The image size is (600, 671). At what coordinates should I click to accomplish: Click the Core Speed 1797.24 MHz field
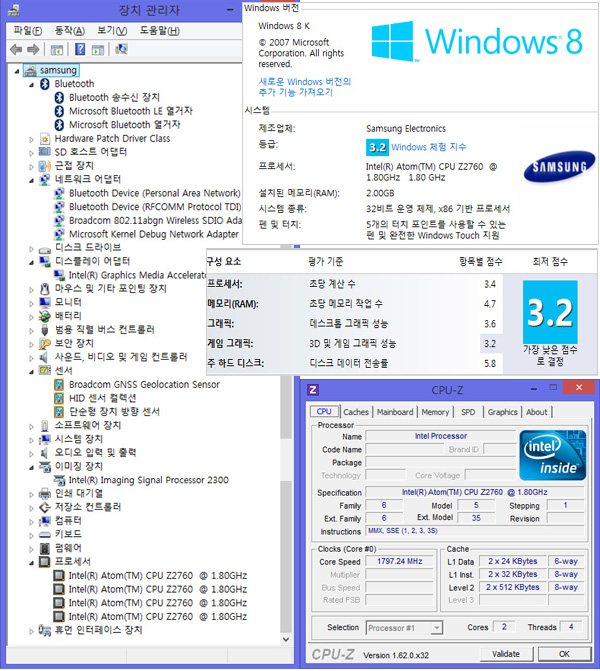pos(399,561)
